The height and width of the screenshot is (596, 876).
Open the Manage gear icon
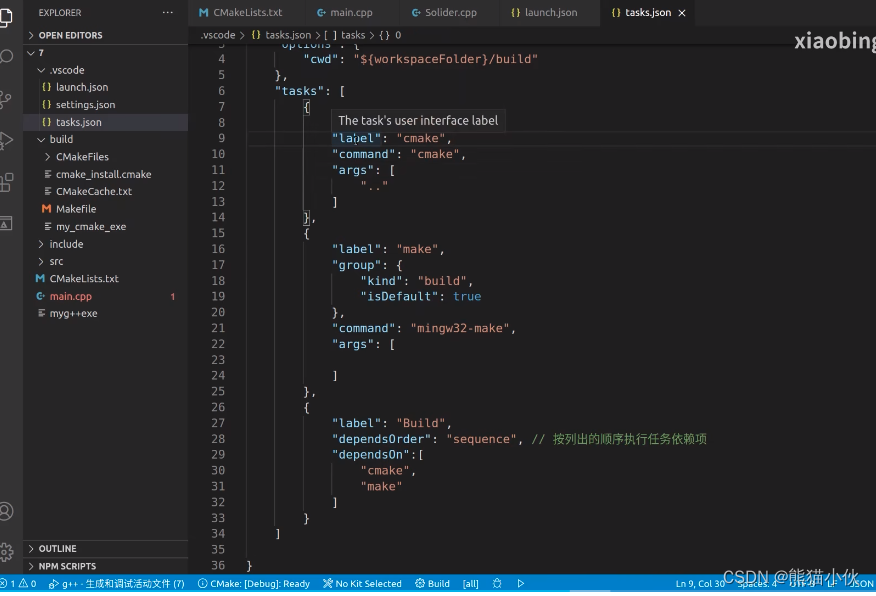tap(6, 552)
